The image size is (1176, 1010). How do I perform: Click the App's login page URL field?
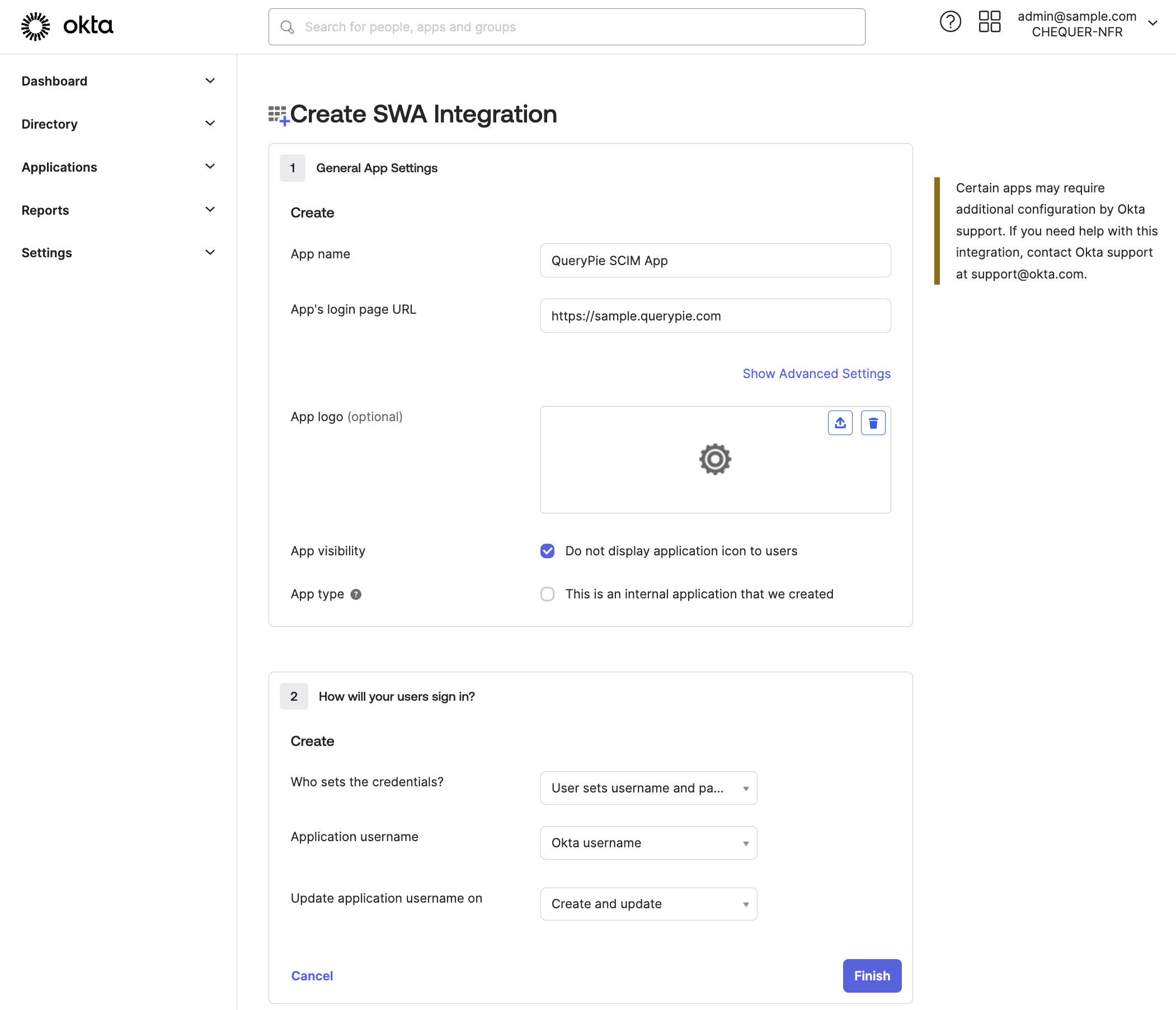715,316
